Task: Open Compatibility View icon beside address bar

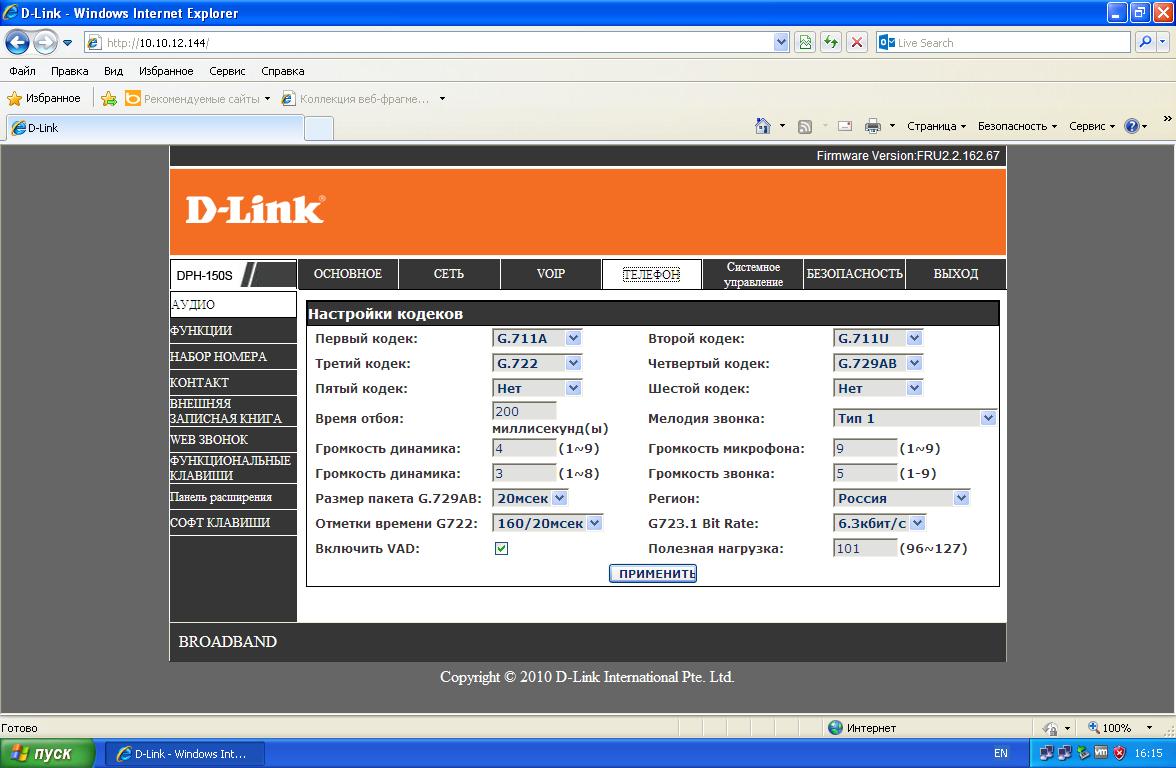Action: [x=804, y=43]
